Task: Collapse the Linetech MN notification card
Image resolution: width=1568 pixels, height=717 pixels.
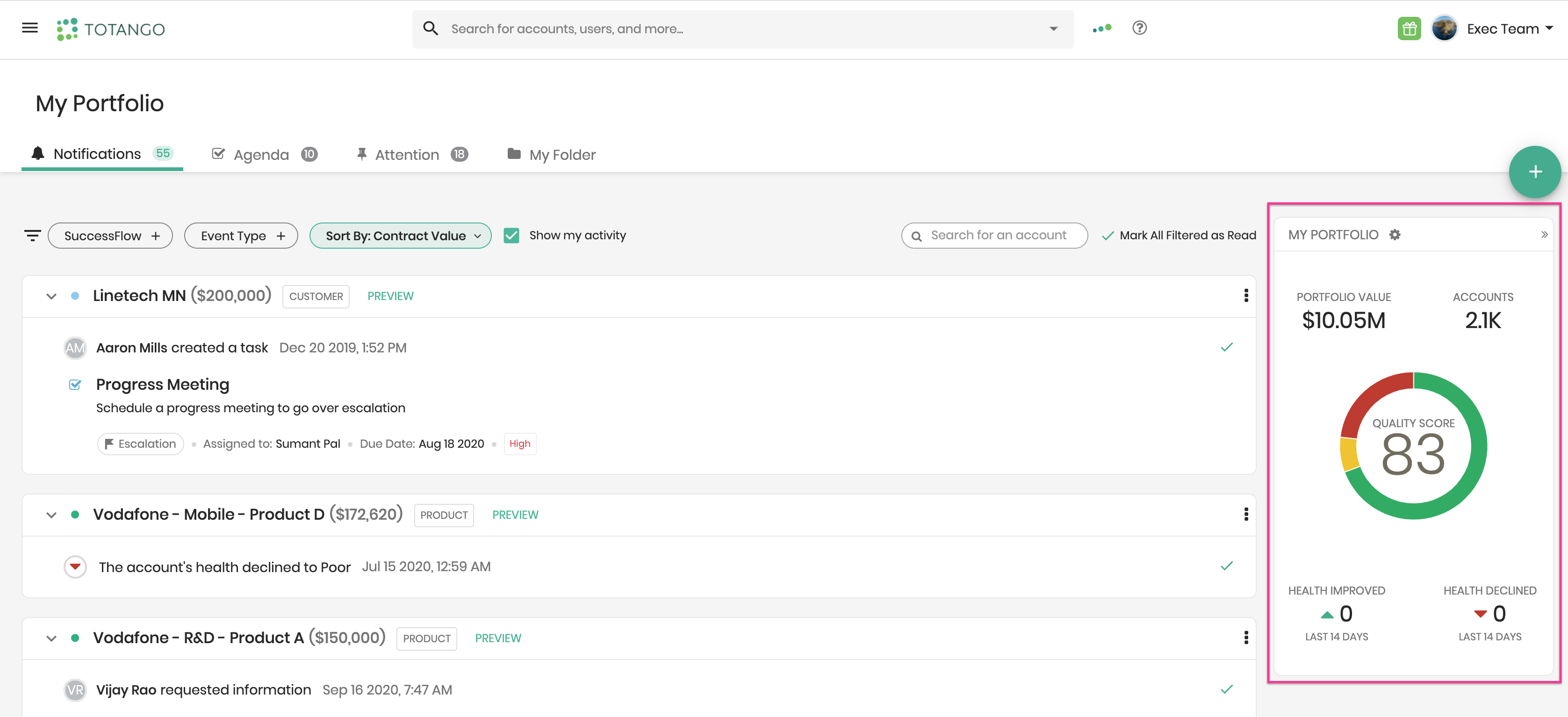Action: pyautogui.click(x=52, y=296)
